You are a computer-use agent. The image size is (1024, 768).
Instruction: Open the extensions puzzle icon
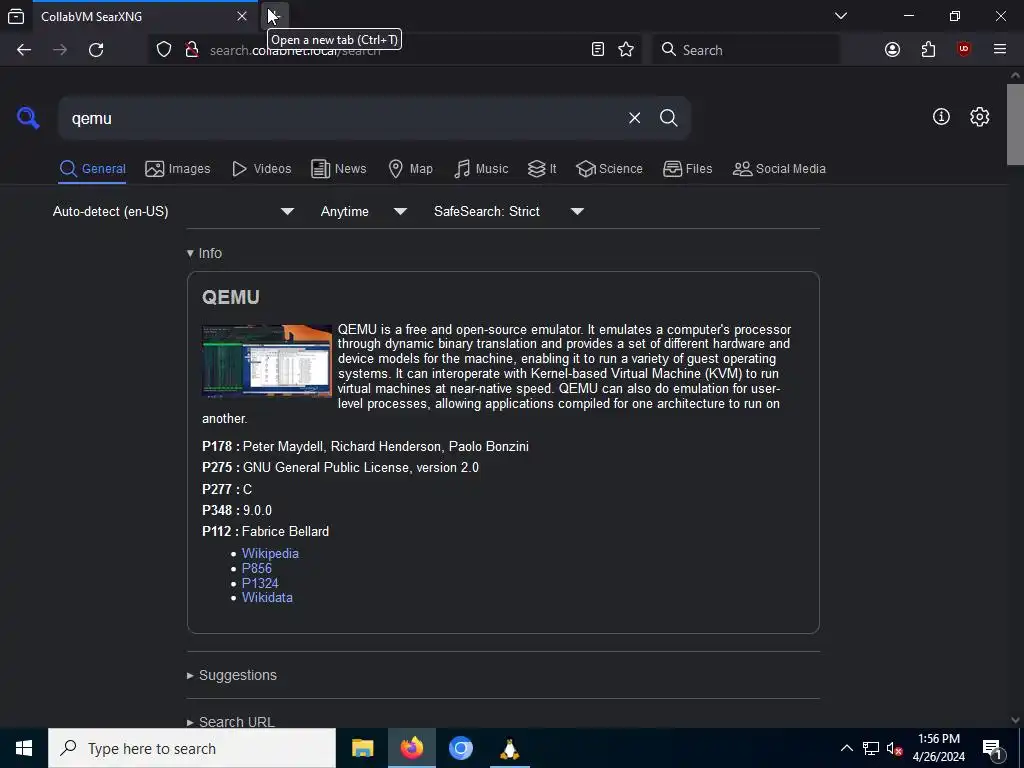(928, 50)
